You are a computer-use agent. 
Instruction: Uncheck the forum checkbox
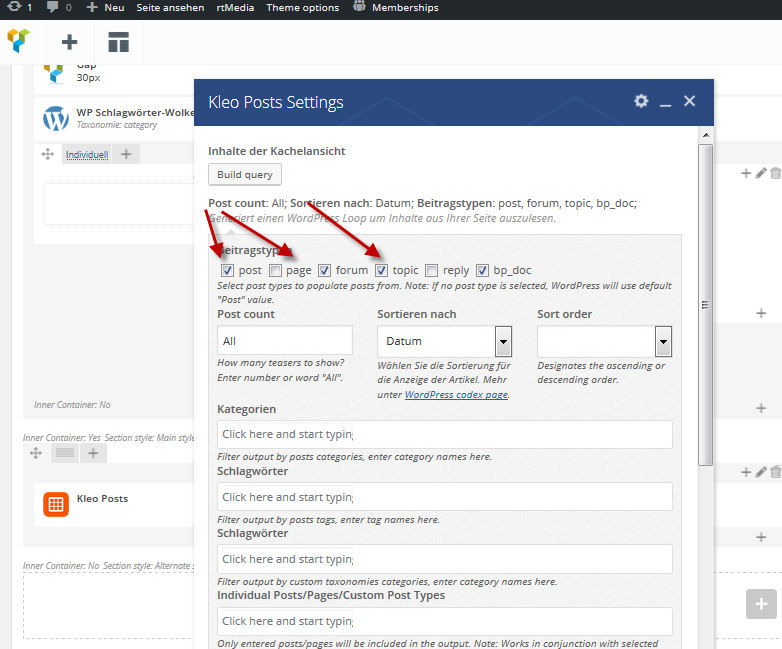click(324, 270)
